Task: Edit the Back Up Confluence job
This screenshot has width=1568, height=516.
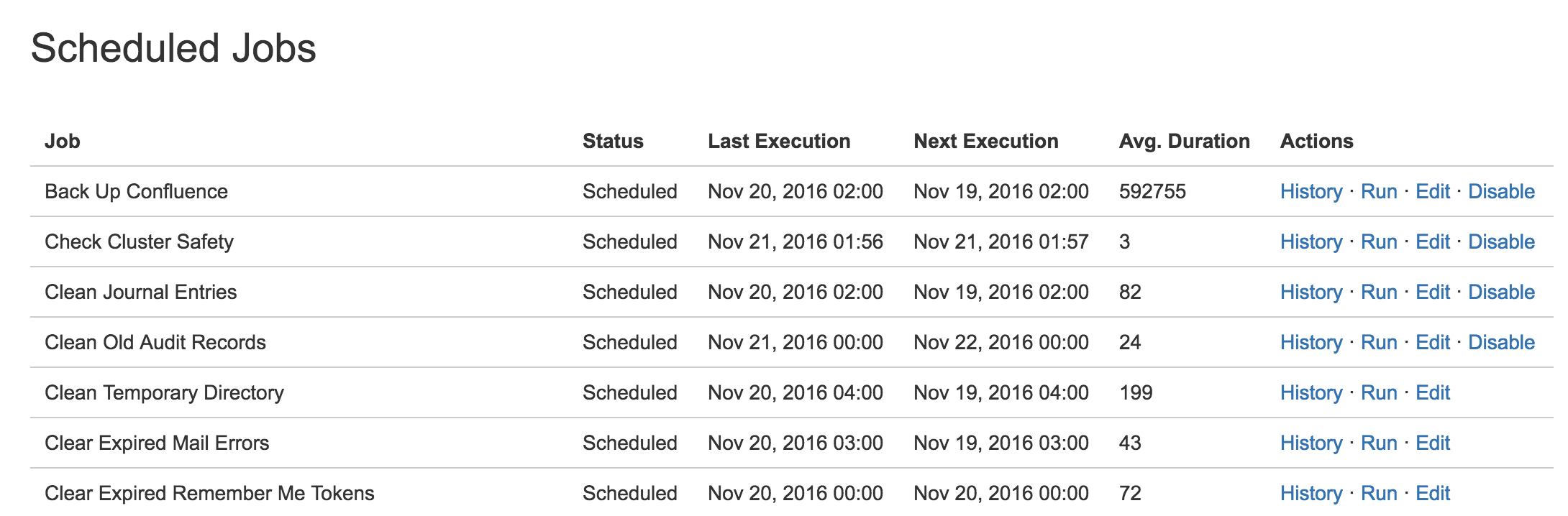Action: pyautogui.click(x=1433, y=191)
